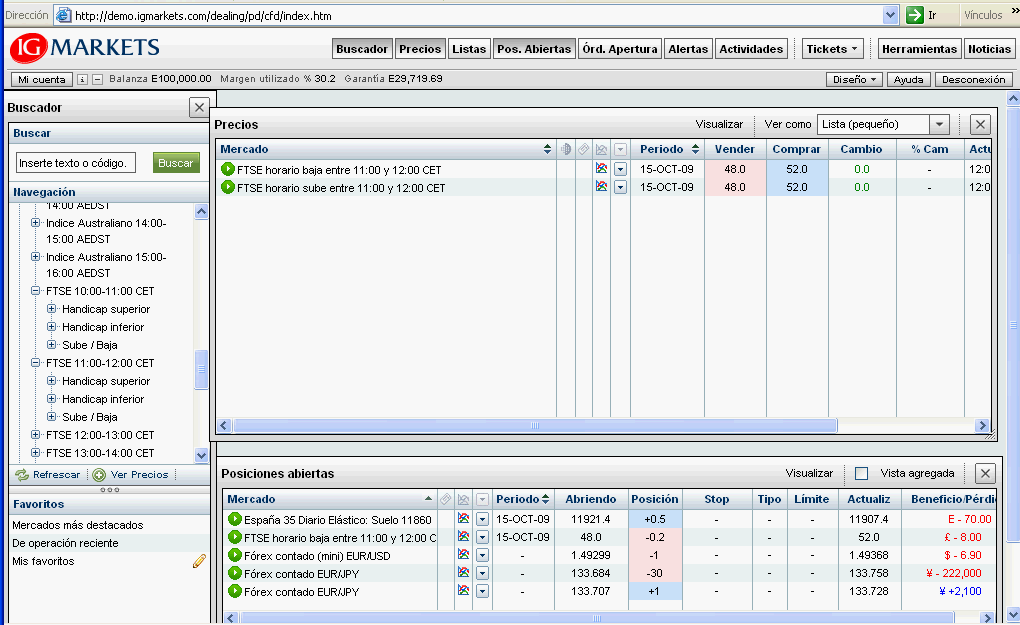Collapse the FTSE 11:00-12:00 CET tree node
The image size is (1020, 625).
tap(36, 363)
